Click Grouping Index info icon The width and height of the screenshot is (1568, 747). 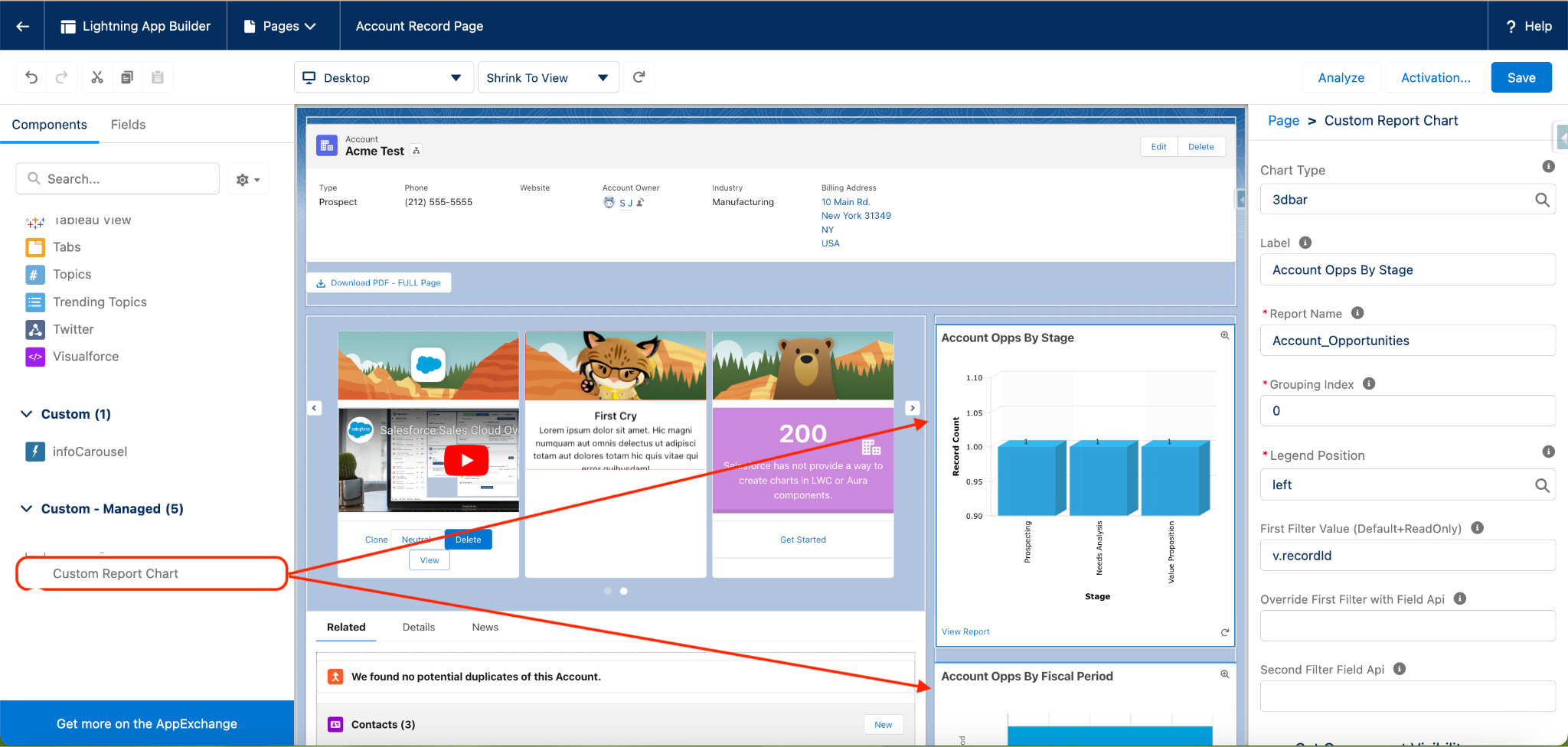pos(1369,384)
